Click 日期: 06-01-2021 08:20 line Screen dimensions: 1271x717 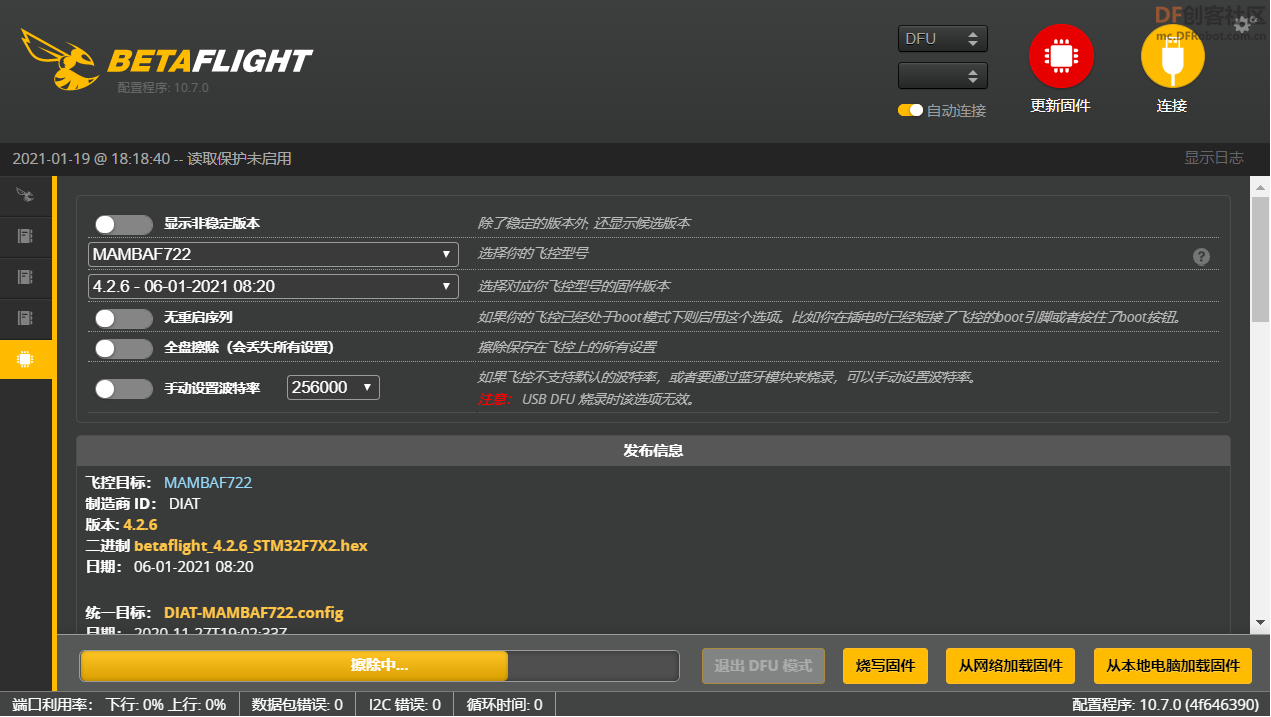click(x=170, y=567)
